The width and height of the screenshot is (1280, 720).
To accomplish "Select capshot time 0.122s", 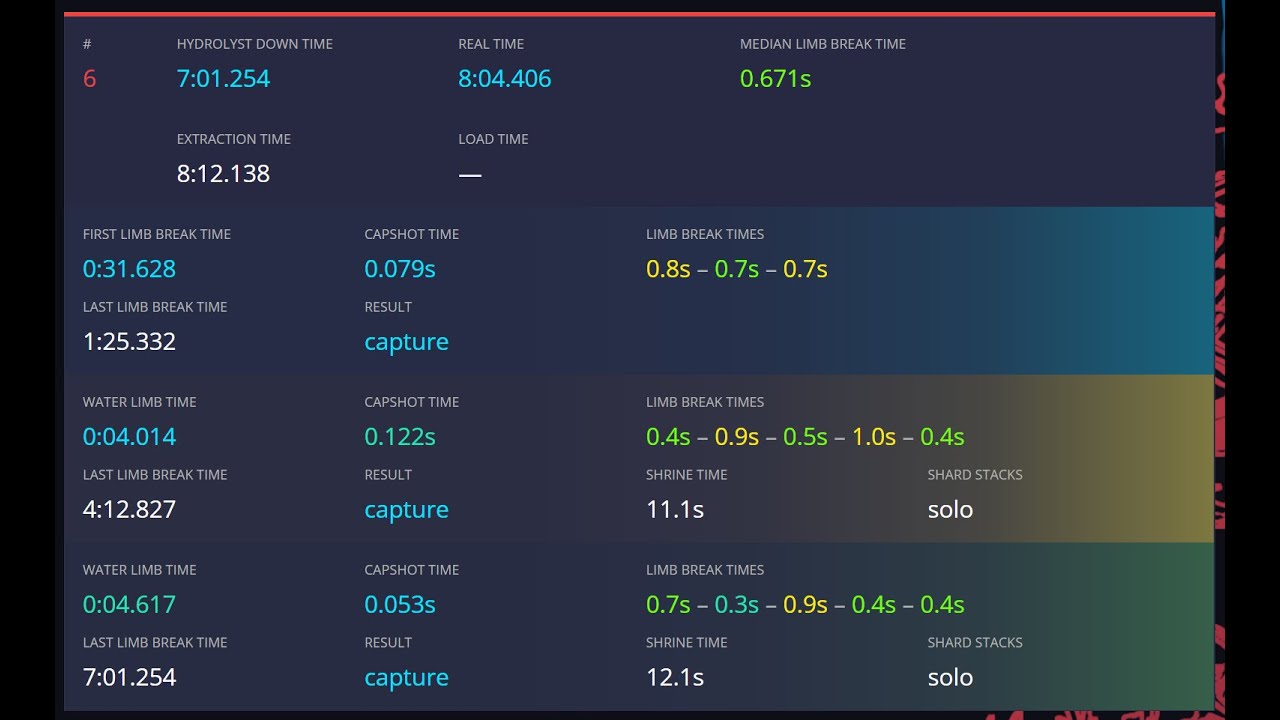I will tap(400, 437).
